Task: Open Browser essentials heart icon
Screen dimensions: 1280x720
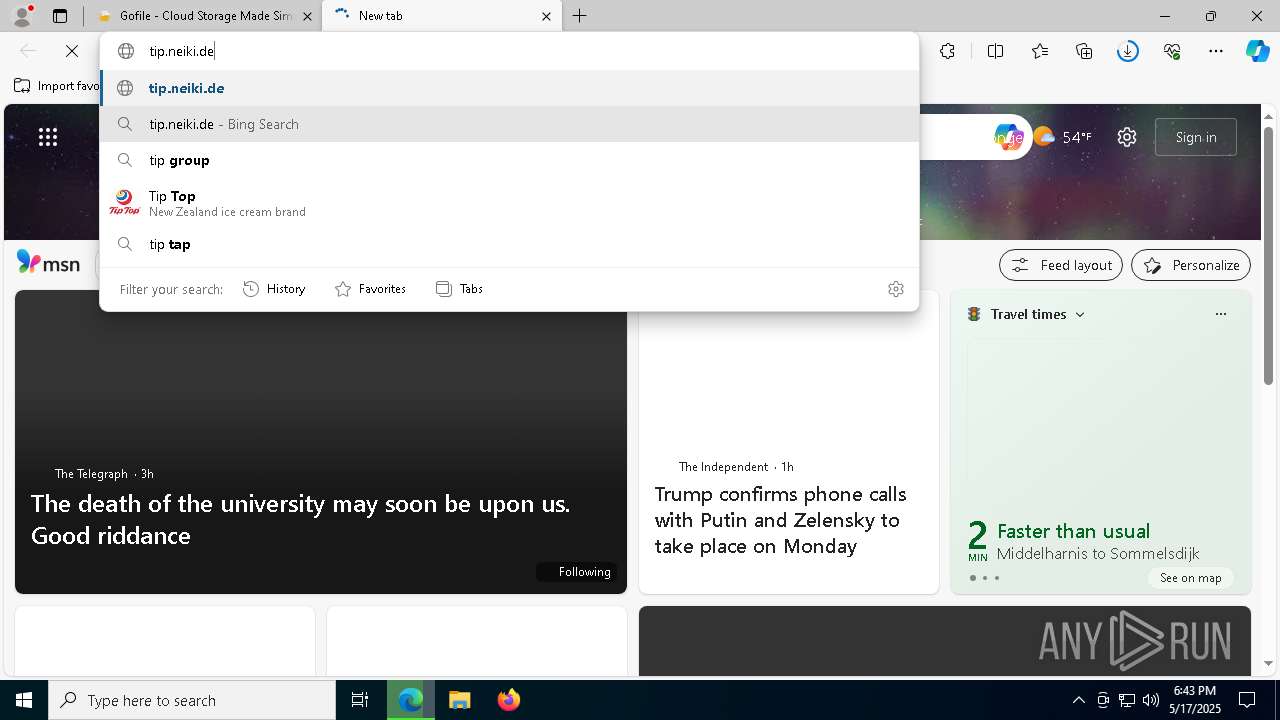Action: (1172, 51)
